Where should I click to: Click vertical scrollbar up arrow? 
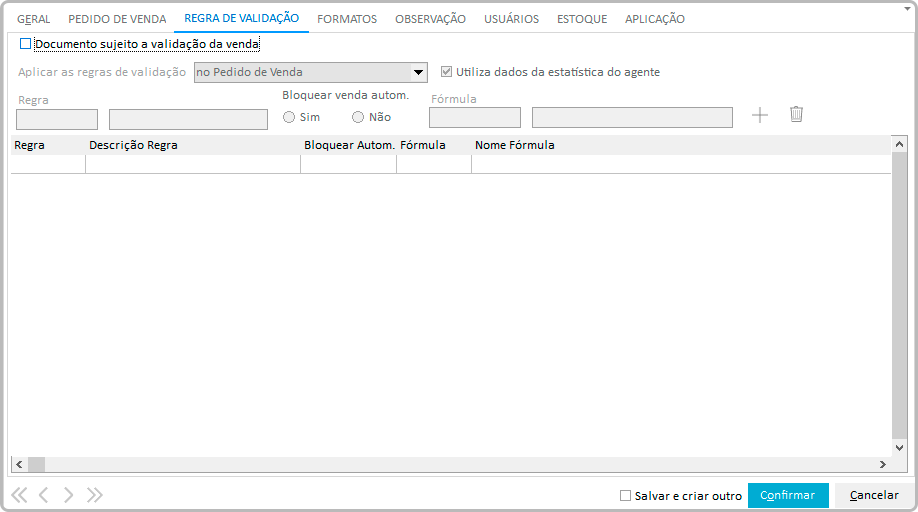pyautogui.click(x=899, y=144)
